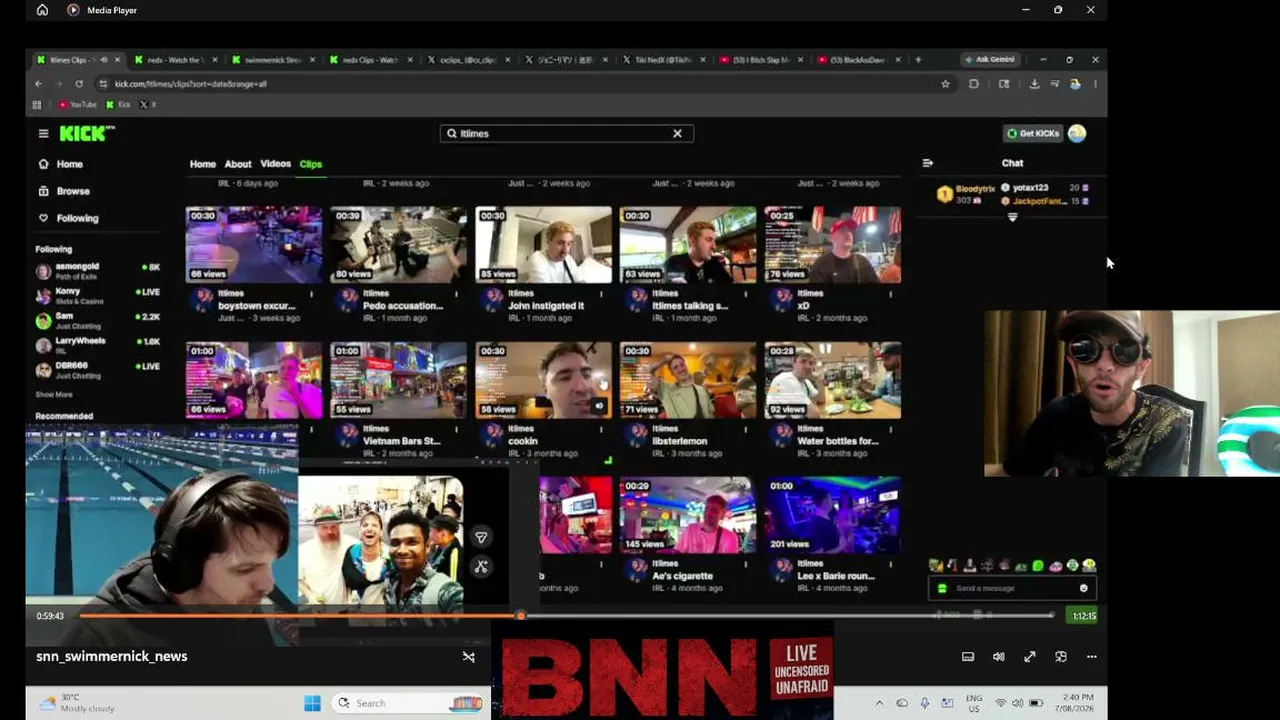The image size is (1280, 720).
Task: Switch to channel Videos tab
Action: click(275, 164)
